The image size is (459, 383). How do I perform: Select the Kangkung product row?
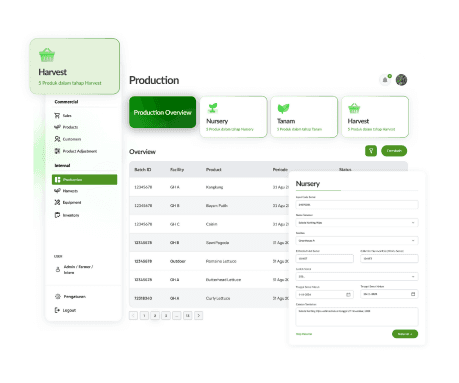pos(209,187)
